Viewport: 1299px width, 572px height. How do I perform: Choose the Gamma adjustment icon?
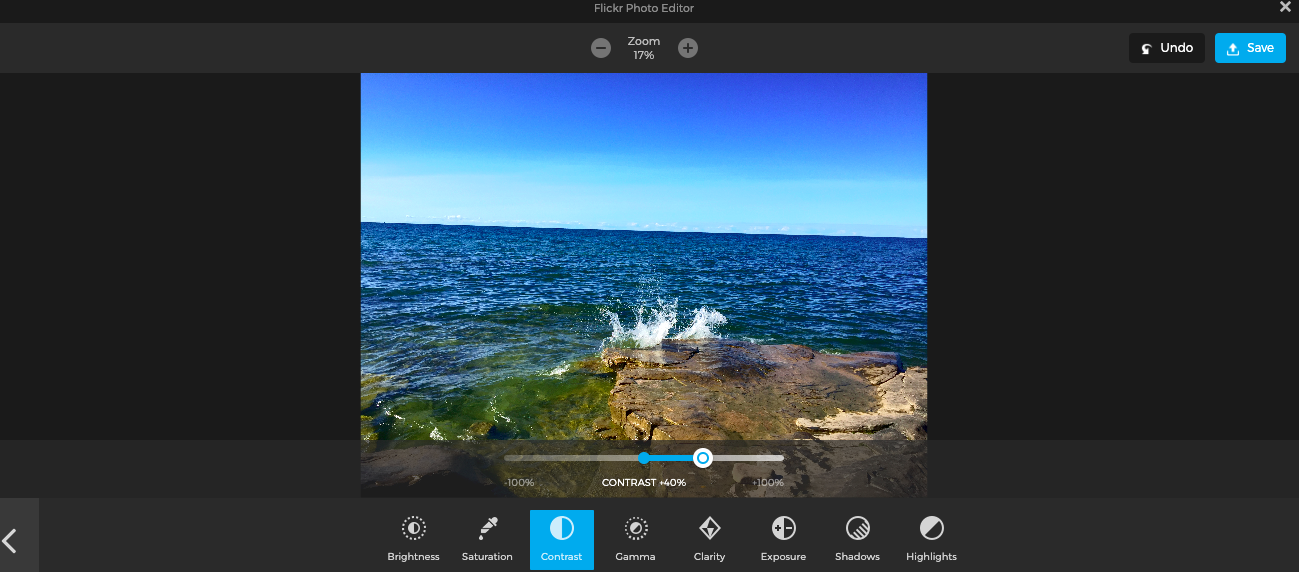[x=635, y=539]
